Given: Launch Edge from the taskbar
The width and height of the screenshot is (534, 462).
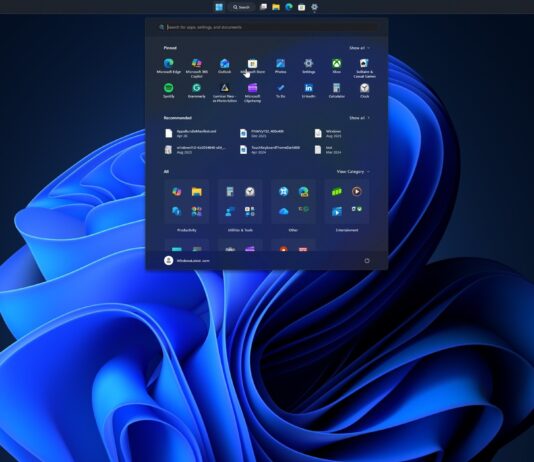Looking at the screenshot, I should (289, 7).
